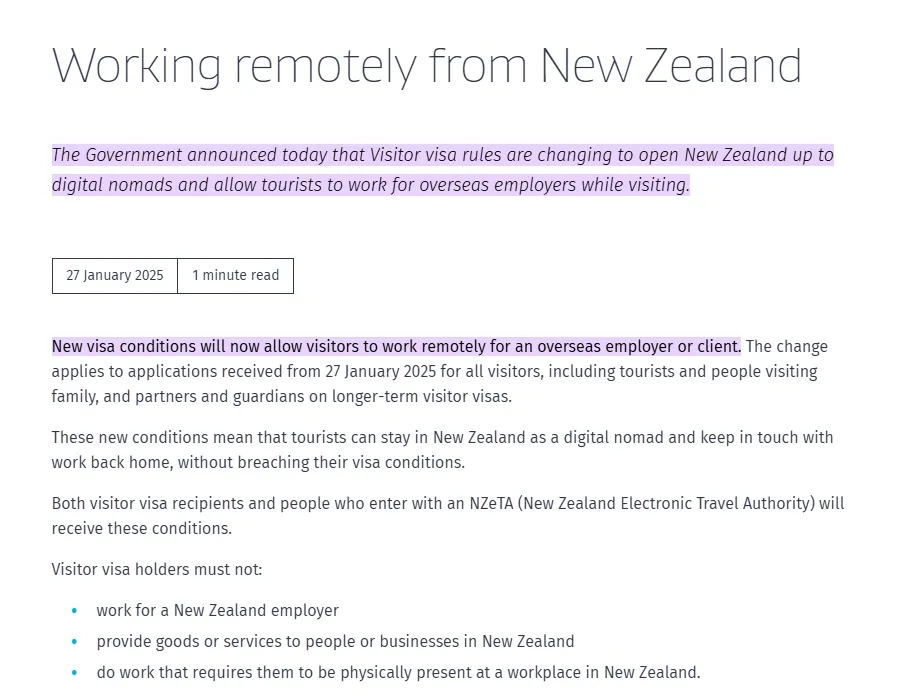Viewport: 898px width, 700px height.
Task: Click the highlighted sentence 'New visa conditions will now allow'
Action: (x=396, y=347)
